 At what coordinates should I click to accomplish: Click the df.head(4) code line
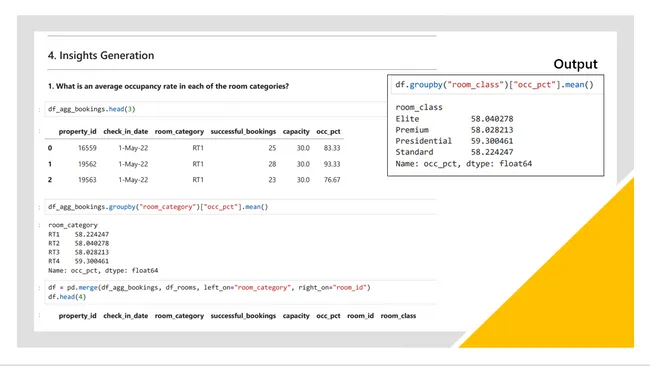pyautogui.click(x=67, y=297)
